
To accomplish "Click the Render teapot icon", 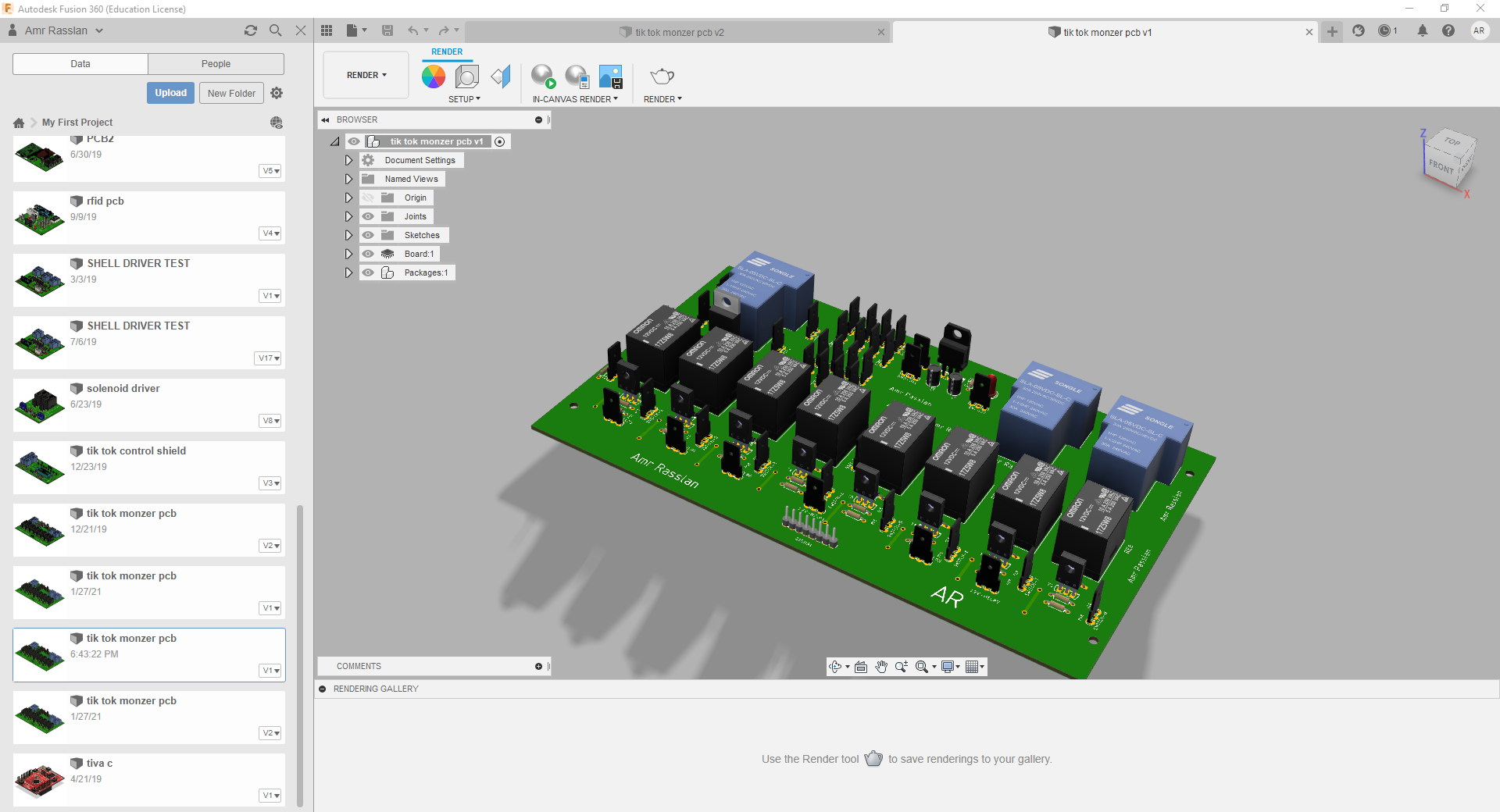I will [x=662, y=77].
